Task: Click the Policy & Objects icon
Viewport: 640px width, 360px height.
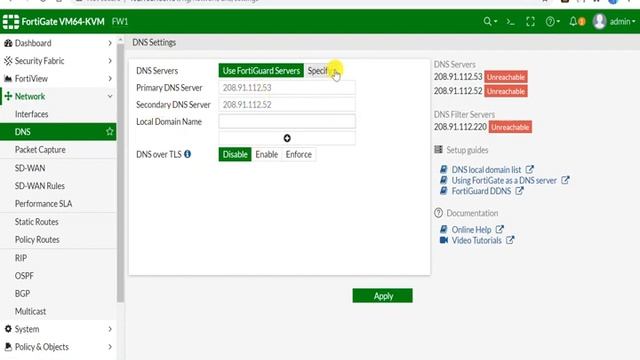Action: click(8, 347)
